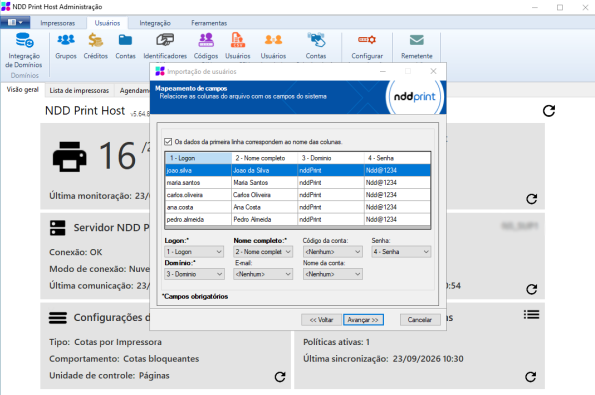
Task: Refresh the Políticas ativas panel
Action: click(x=530, y=377)
